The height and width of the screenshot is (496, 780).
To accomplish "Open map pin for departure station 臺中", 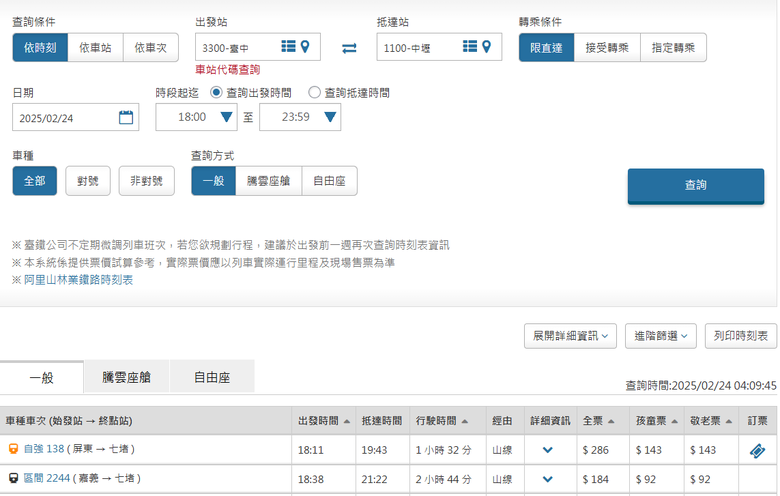I will 305,47.
